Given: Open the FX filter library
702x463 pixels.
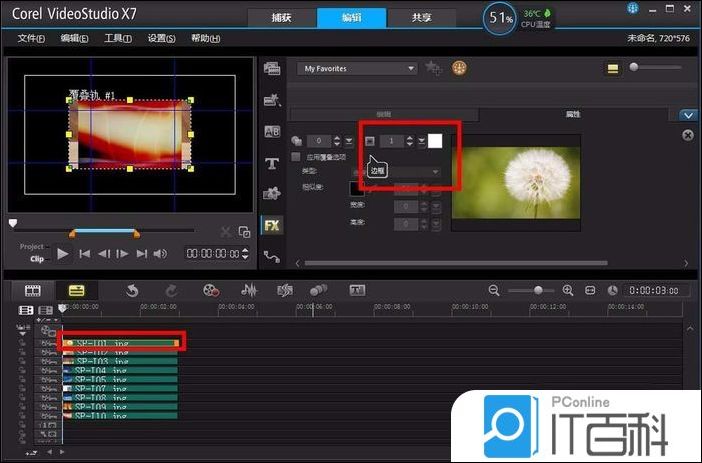Looking at the screenshot, I should 272,225.
